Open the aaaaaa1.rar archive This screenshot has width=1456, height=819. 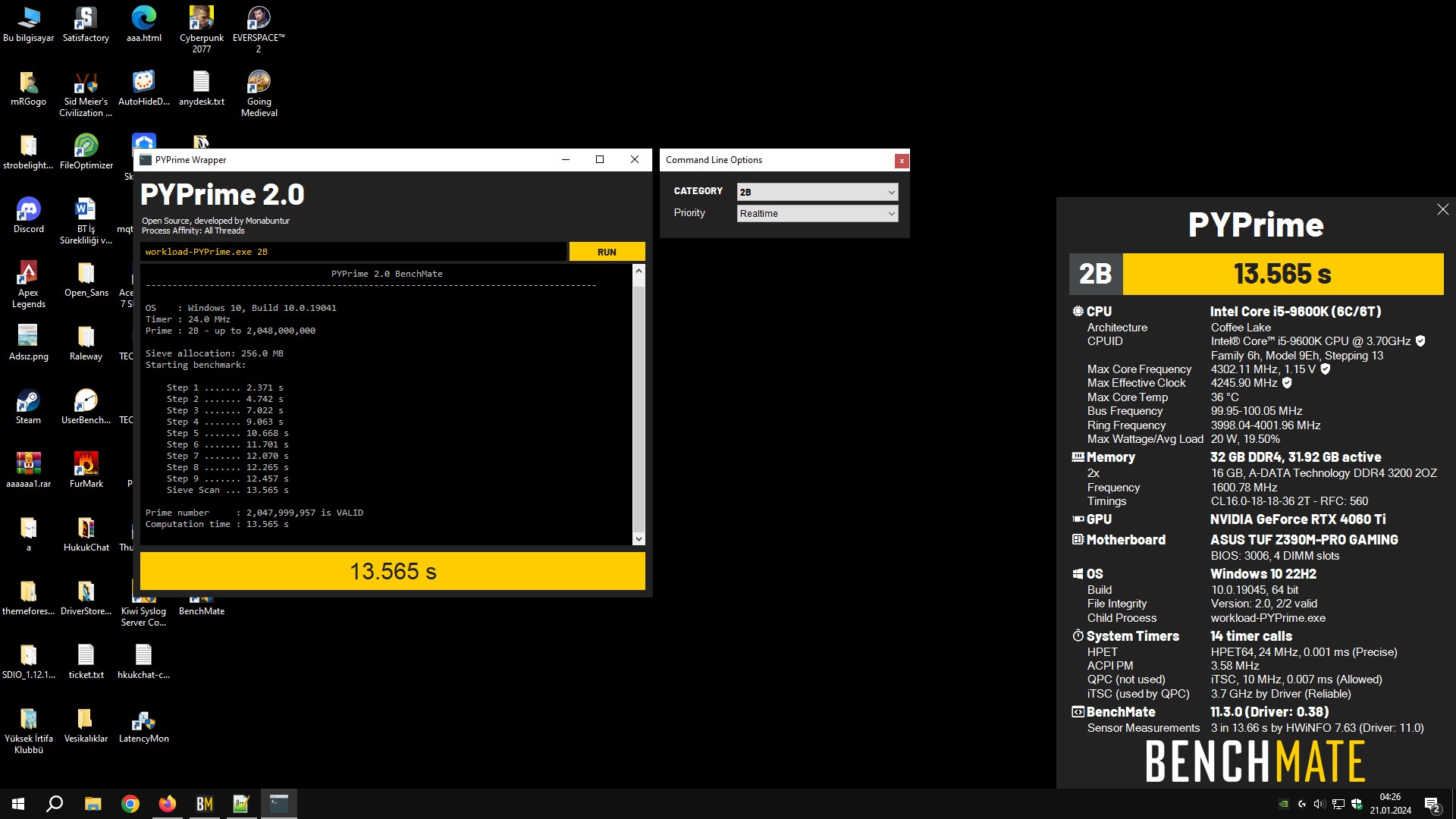coord(28,470)
